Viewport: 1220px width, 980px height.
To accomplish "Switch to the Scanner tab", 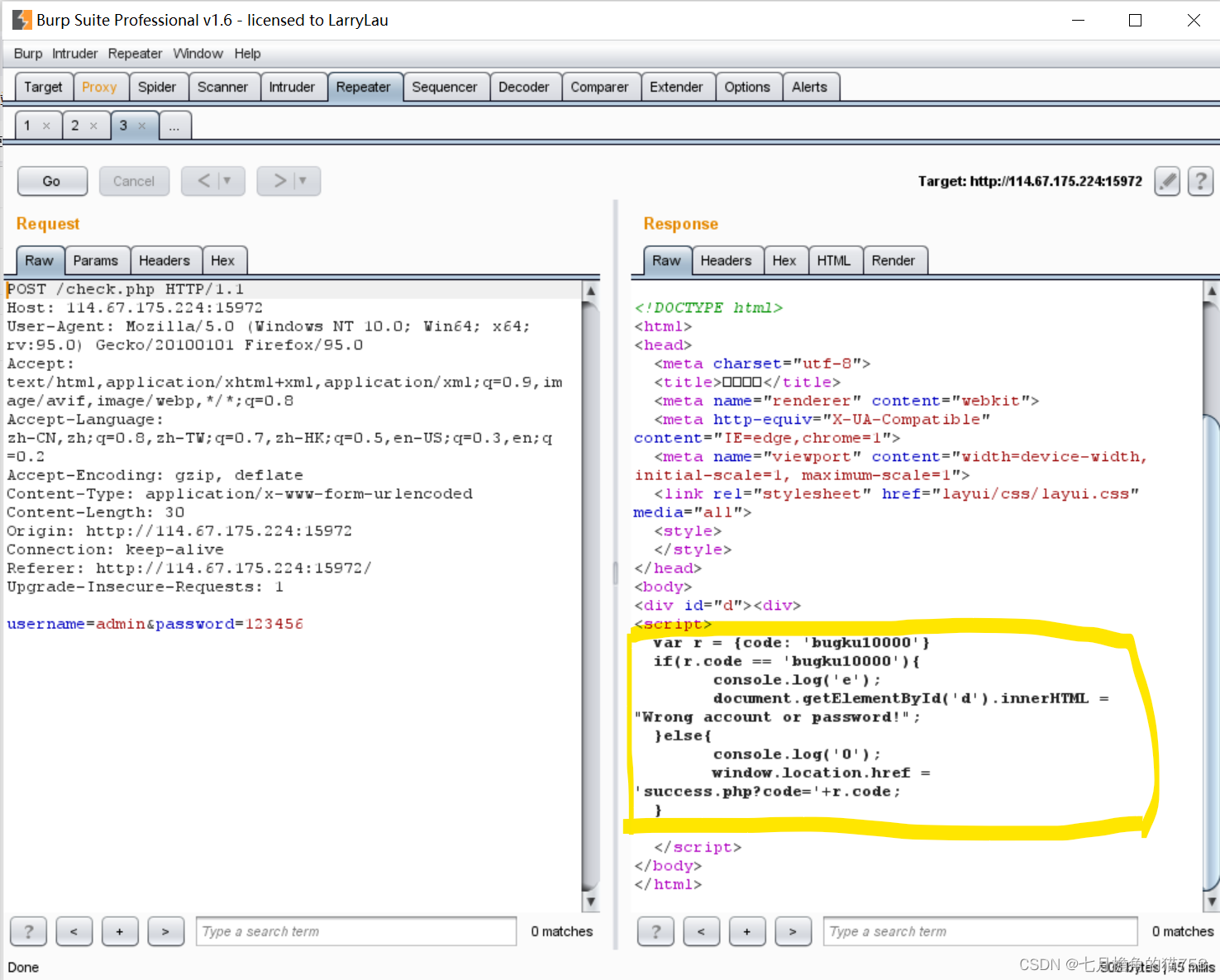I will [222, 87].
